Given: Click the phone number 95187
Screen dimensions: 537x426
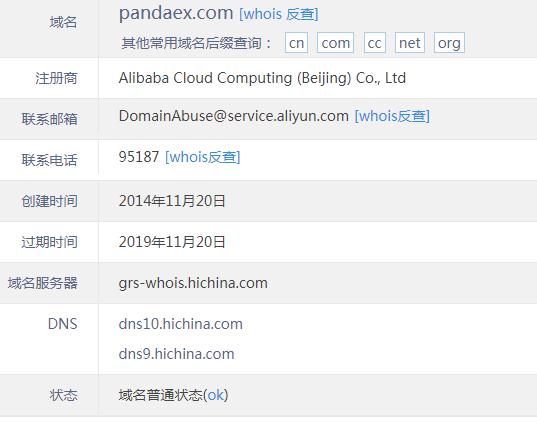Looking at the screenshot, I should tap(139, 157).
